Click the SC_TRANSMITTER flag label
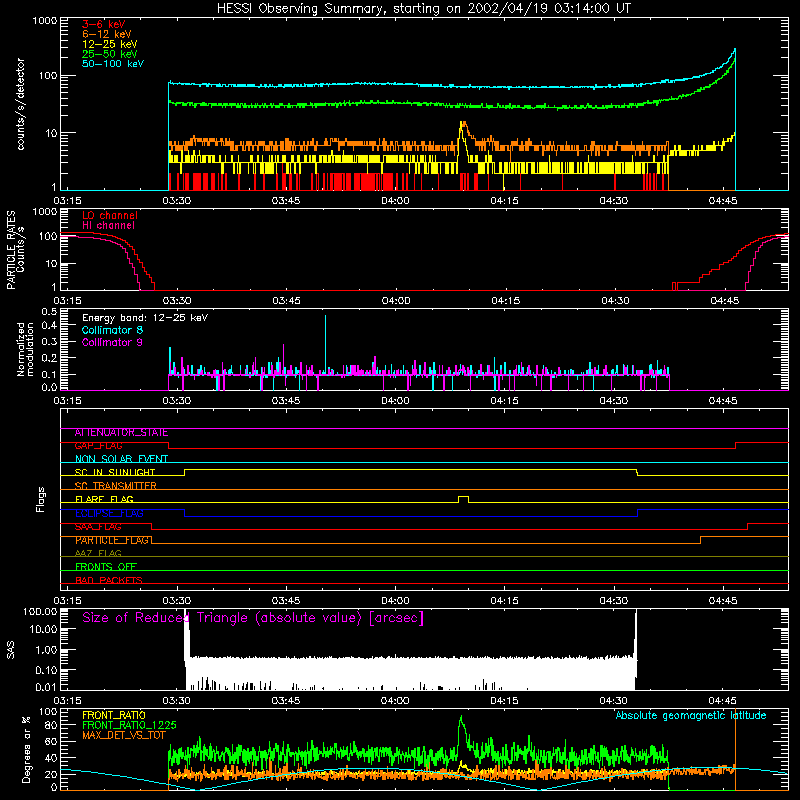800x800 pixels. tap(116, 486)
